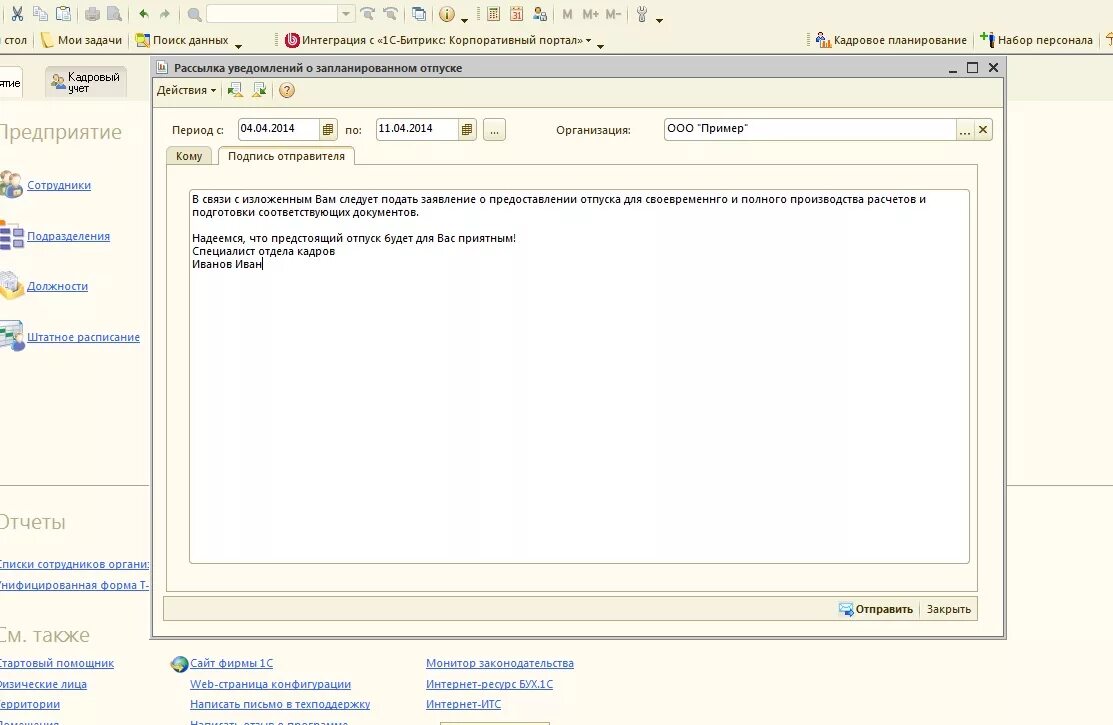Screen dimensions: 1113x725
Task: Open the Calendar icon
Action: (x=517, y=13)
